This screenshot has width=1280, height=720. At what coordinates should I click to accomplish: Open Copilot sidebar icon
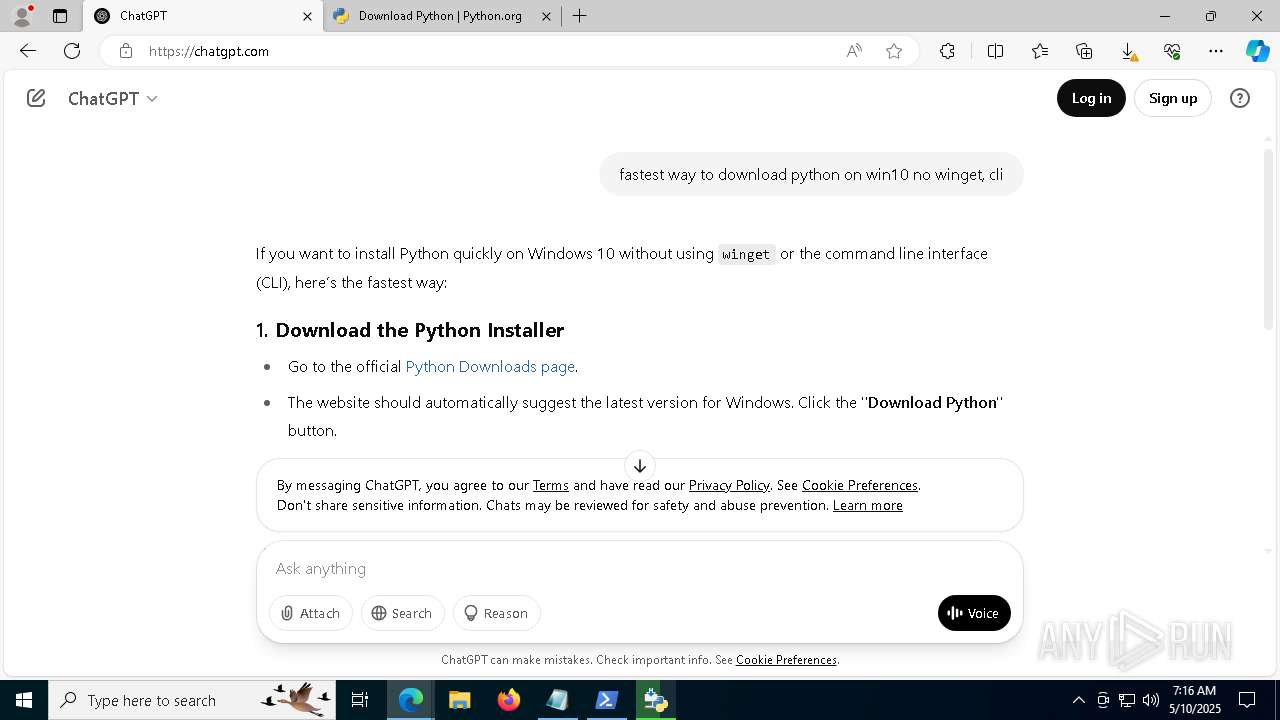click(x=1258, y=51)
